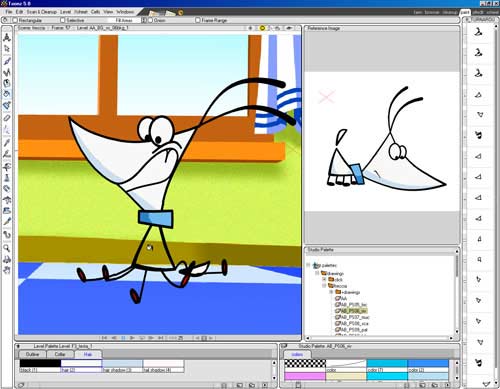This screenshot has width=500, height=389.
Task: Pick the hair shadow color swatch
Action: pos(122,363)
